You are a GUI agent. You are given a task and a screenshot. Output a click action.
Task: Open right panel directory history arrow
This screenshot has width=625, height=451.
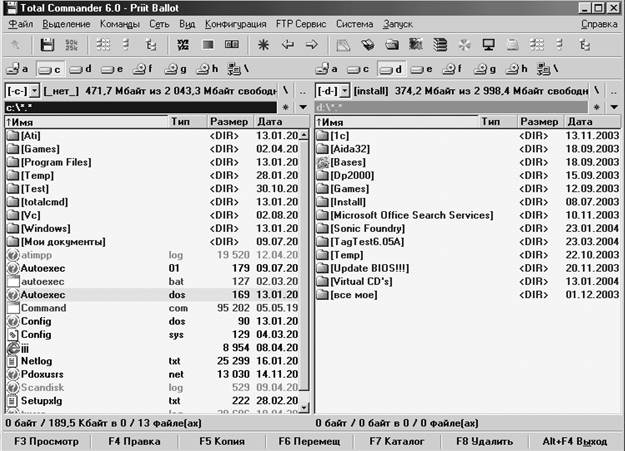(614, 107)
